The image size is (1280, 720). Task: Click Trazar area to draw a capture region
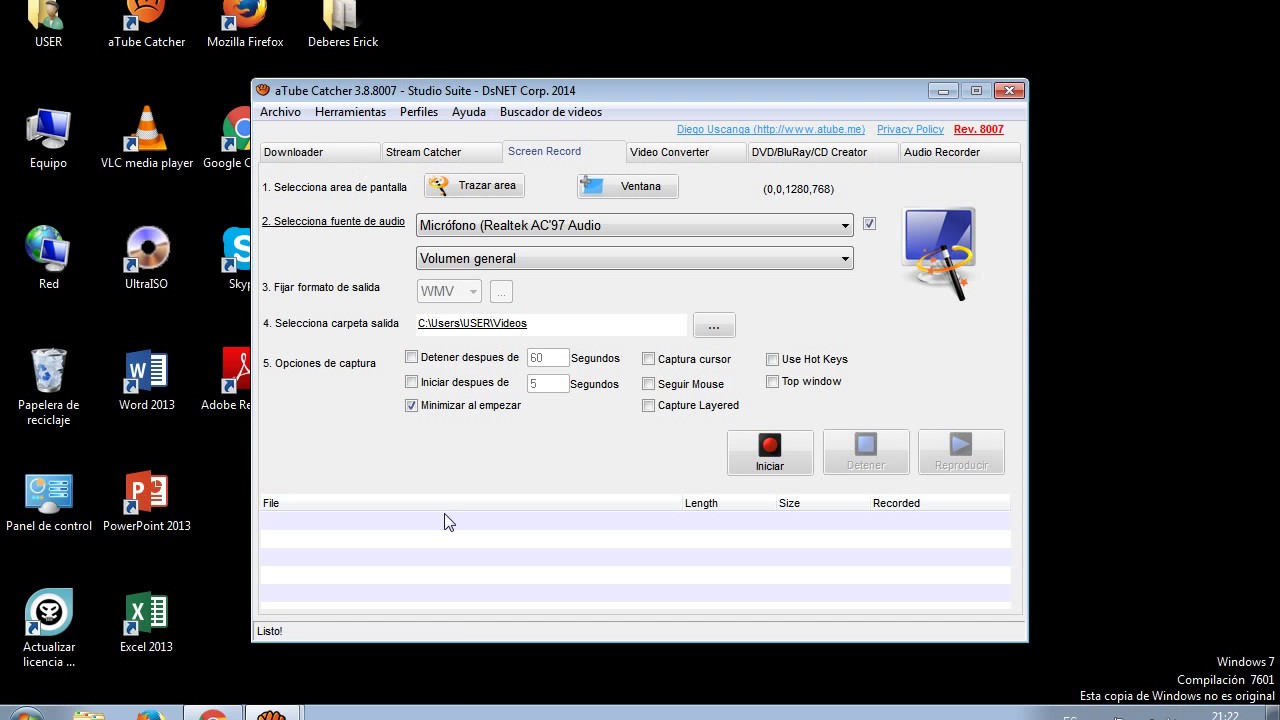[x=474, y=186]
